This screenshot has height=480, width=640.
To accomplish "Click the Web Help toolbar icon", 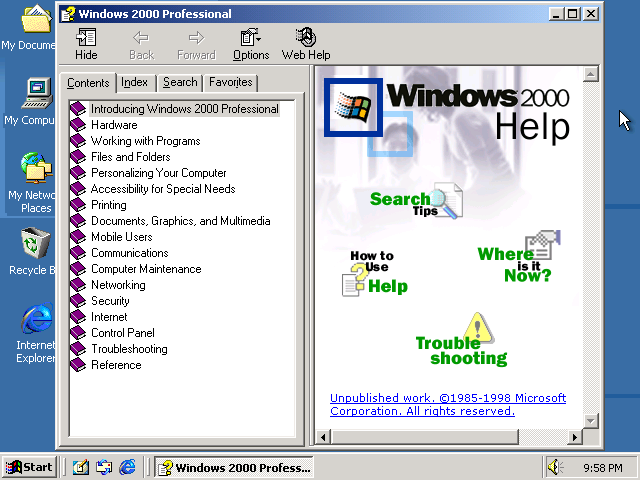I will point(306,44).
